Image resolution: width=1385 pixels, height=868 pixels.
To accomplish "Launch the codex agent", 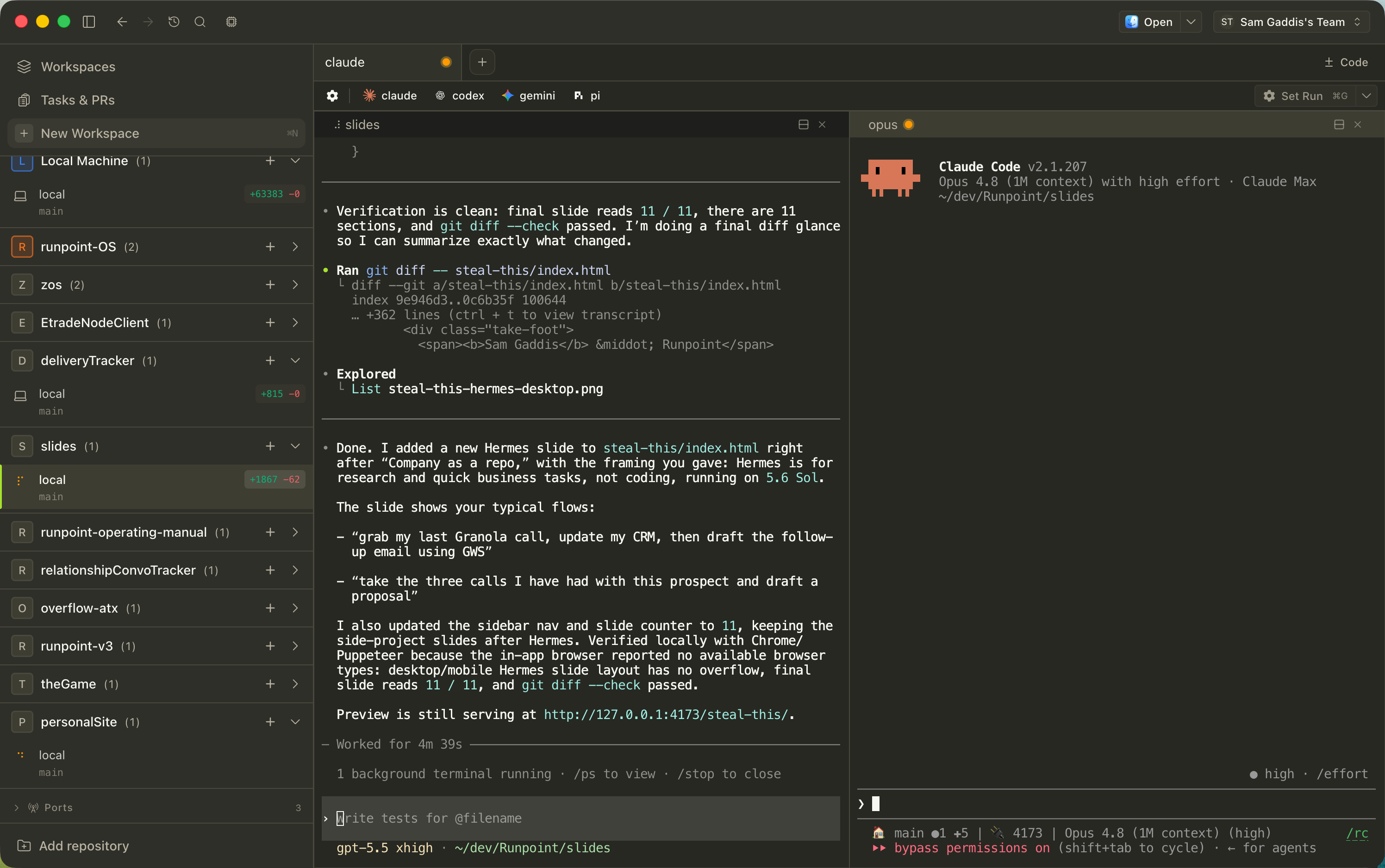I will 459,95.
